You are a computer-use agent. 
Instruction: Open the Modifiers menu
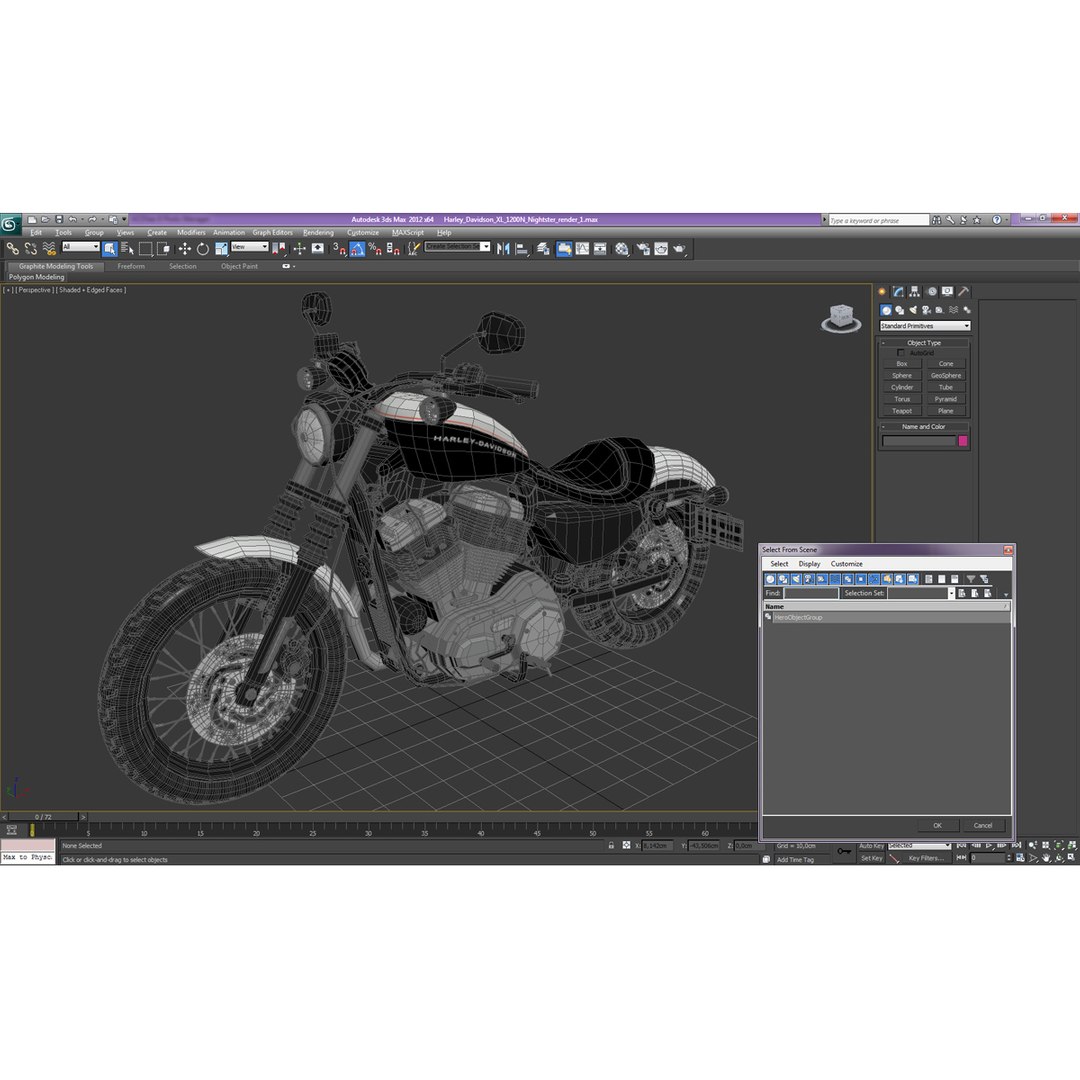[x=191, y=233]
